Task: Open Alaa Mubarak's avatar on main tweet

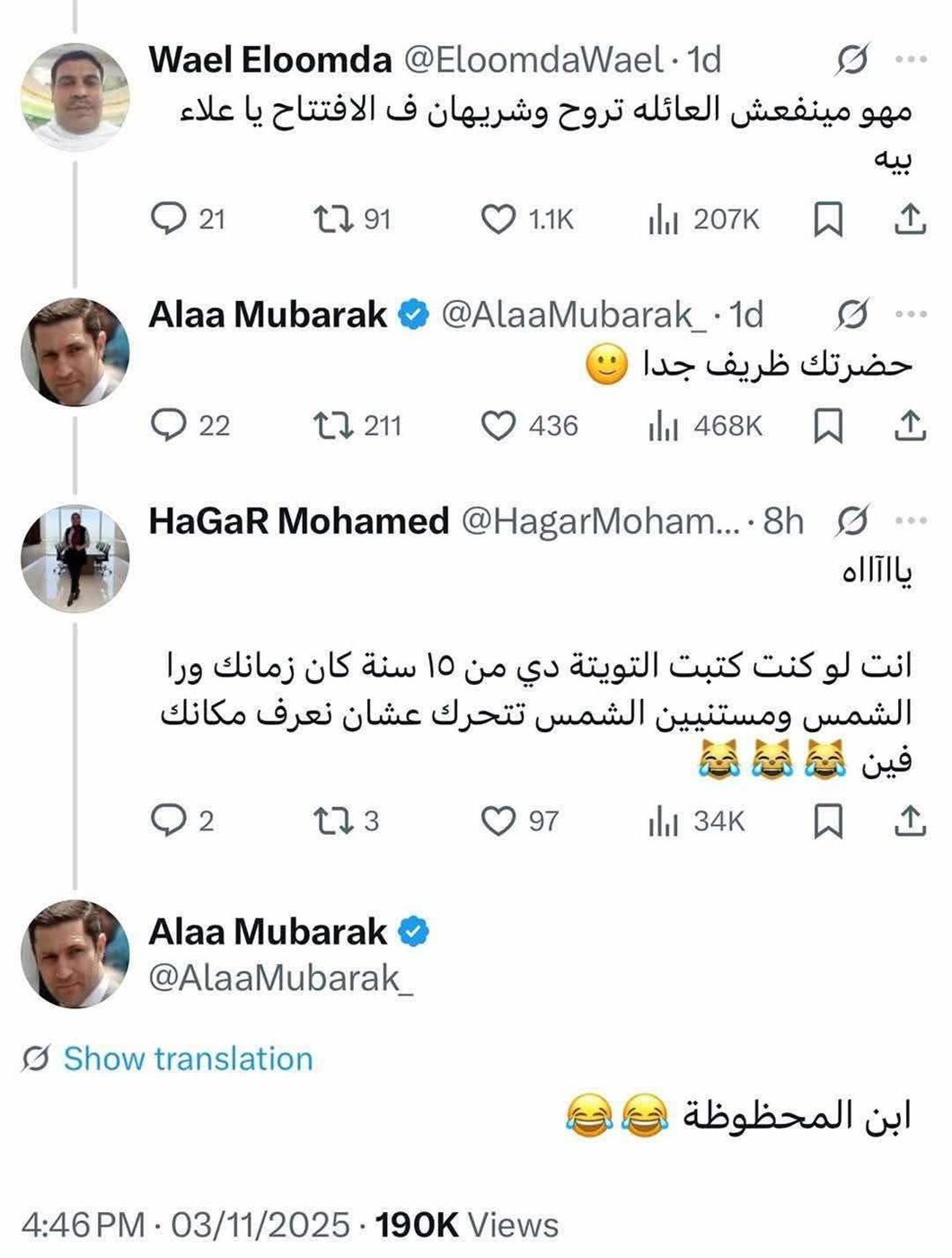Action: tap(75, 954)
